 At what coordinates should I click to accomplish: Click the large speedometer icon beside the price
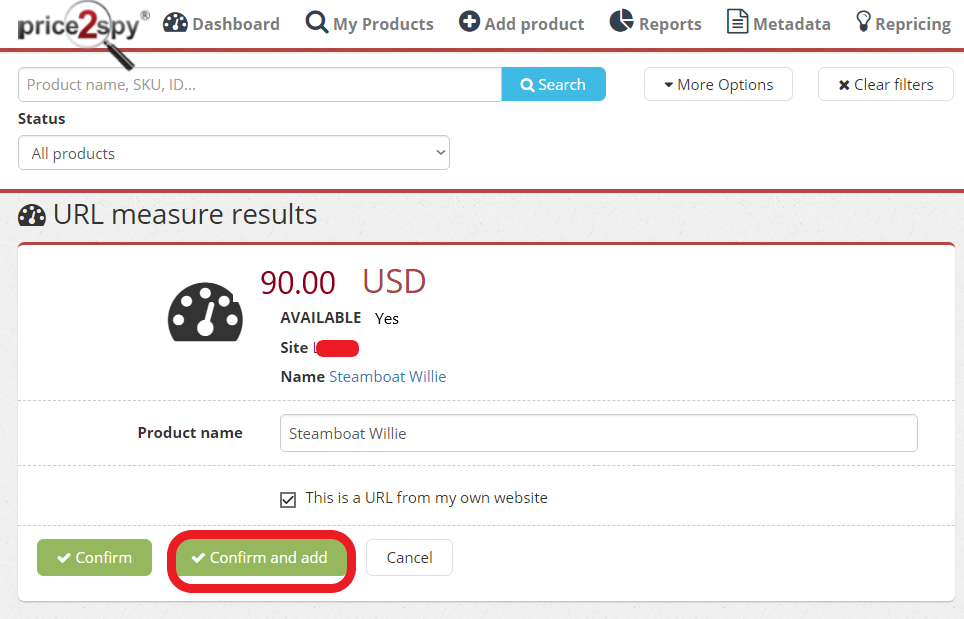click(x=205, y=312)
